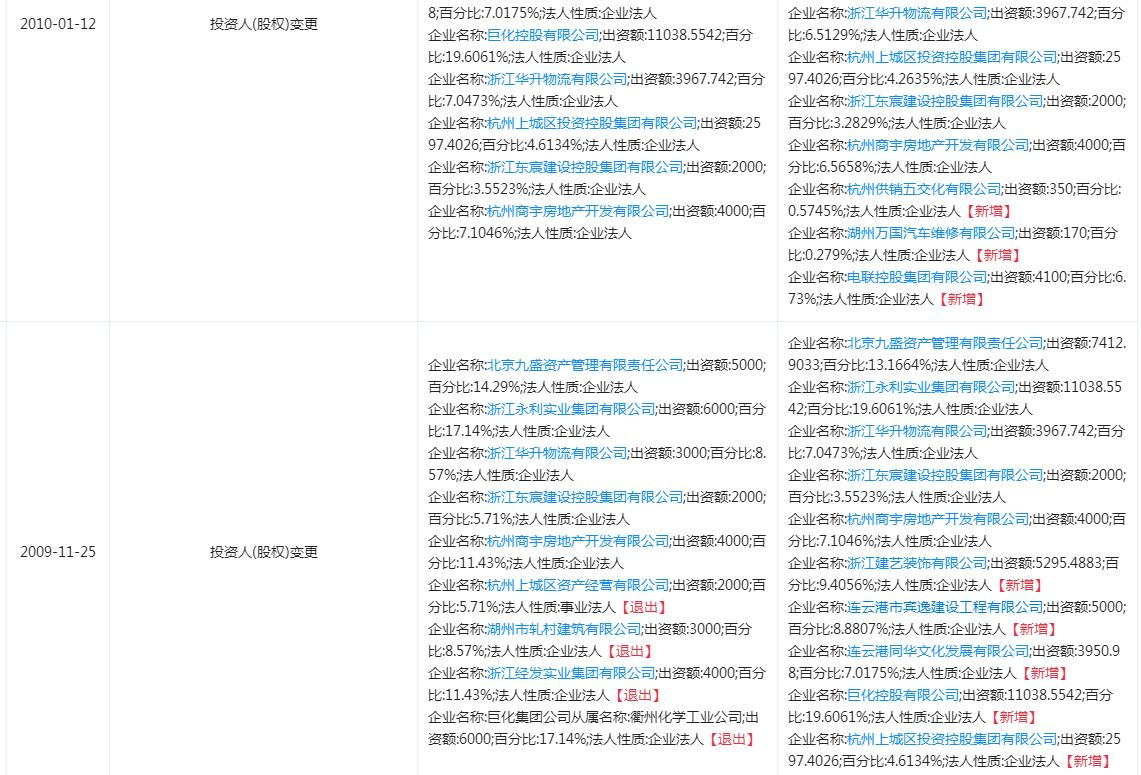Open 连云港市宾逸建设工程有限公司 company link
The width and height of the screenshot is (1141, 775).
[x=945, y=607]
